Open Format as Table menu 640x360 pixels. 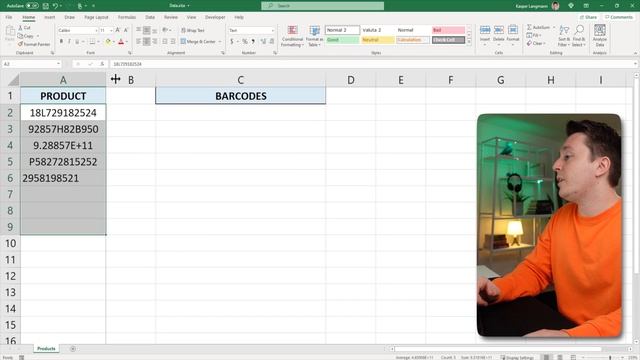pyautogui.click(x=315, y=36)
